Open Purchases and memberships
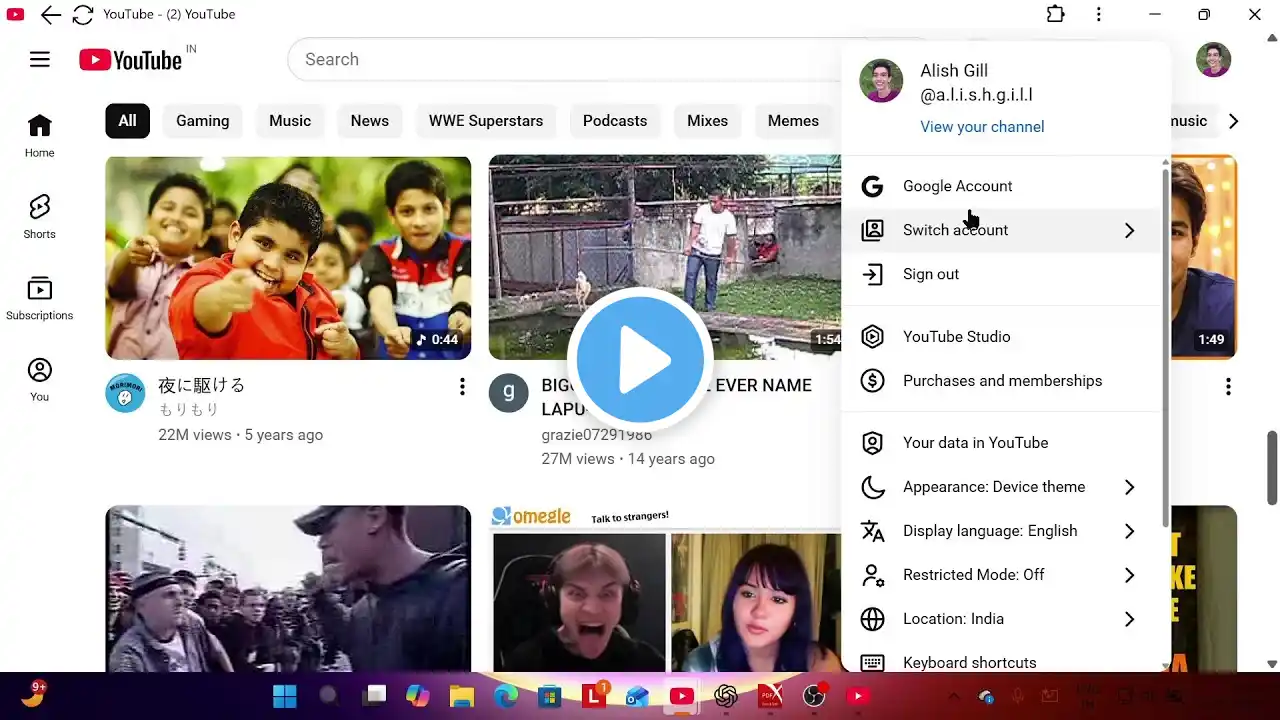Image resolution: width=1280 pixels, height=720 pixels. (x=1001, y=381)
